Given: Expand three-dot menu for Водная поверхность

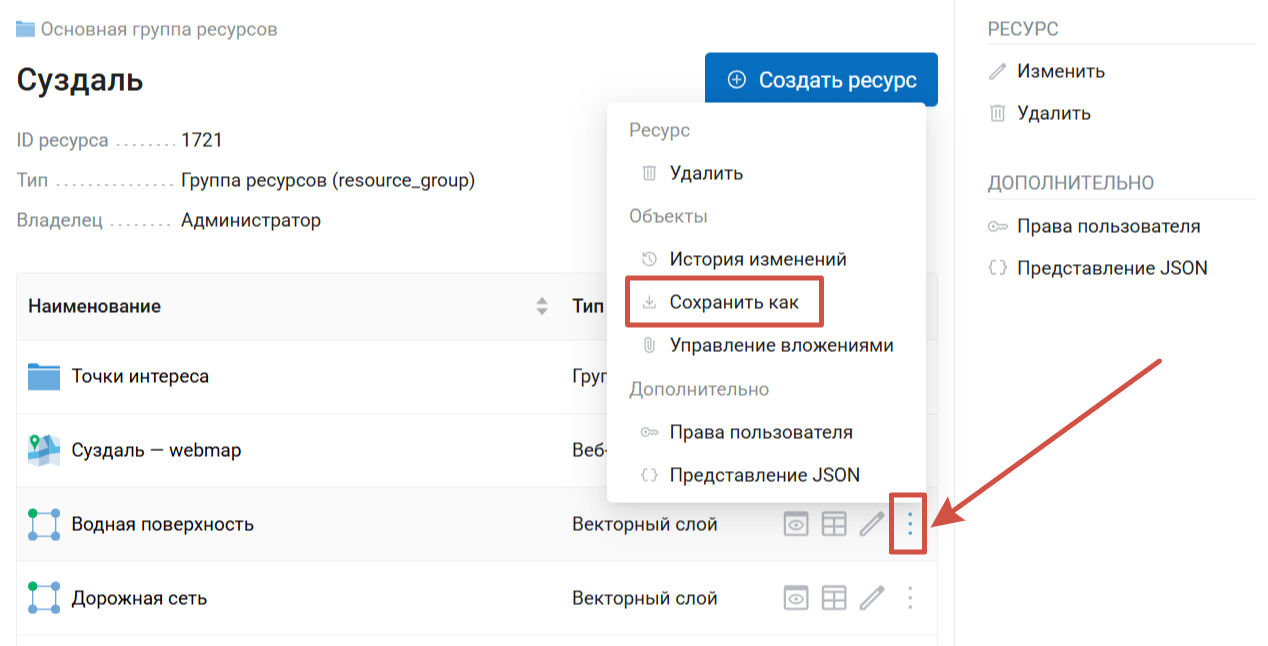Looking at the screenshot, I should [909, 524].
